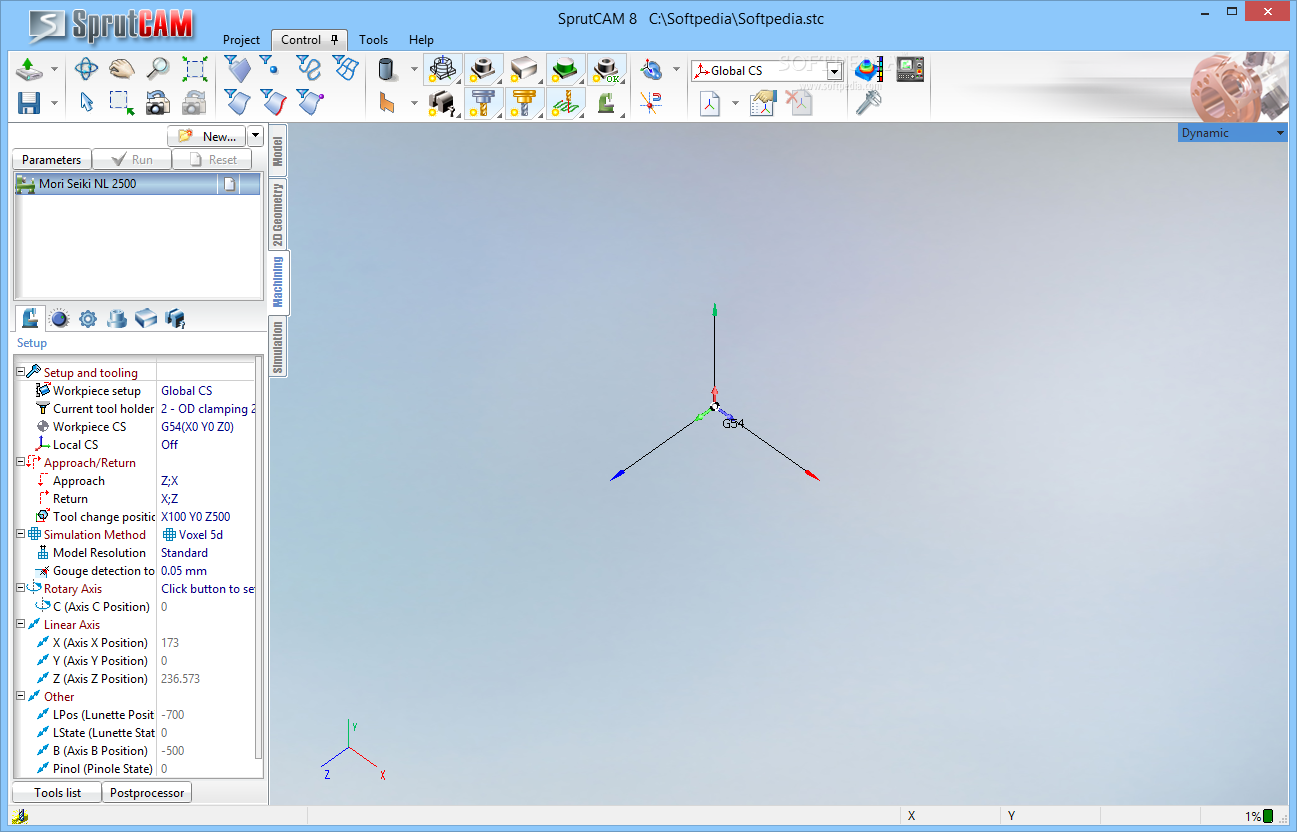The image size is (1297, 832).
Task: Open the Project menu
Action: [241, 40]
